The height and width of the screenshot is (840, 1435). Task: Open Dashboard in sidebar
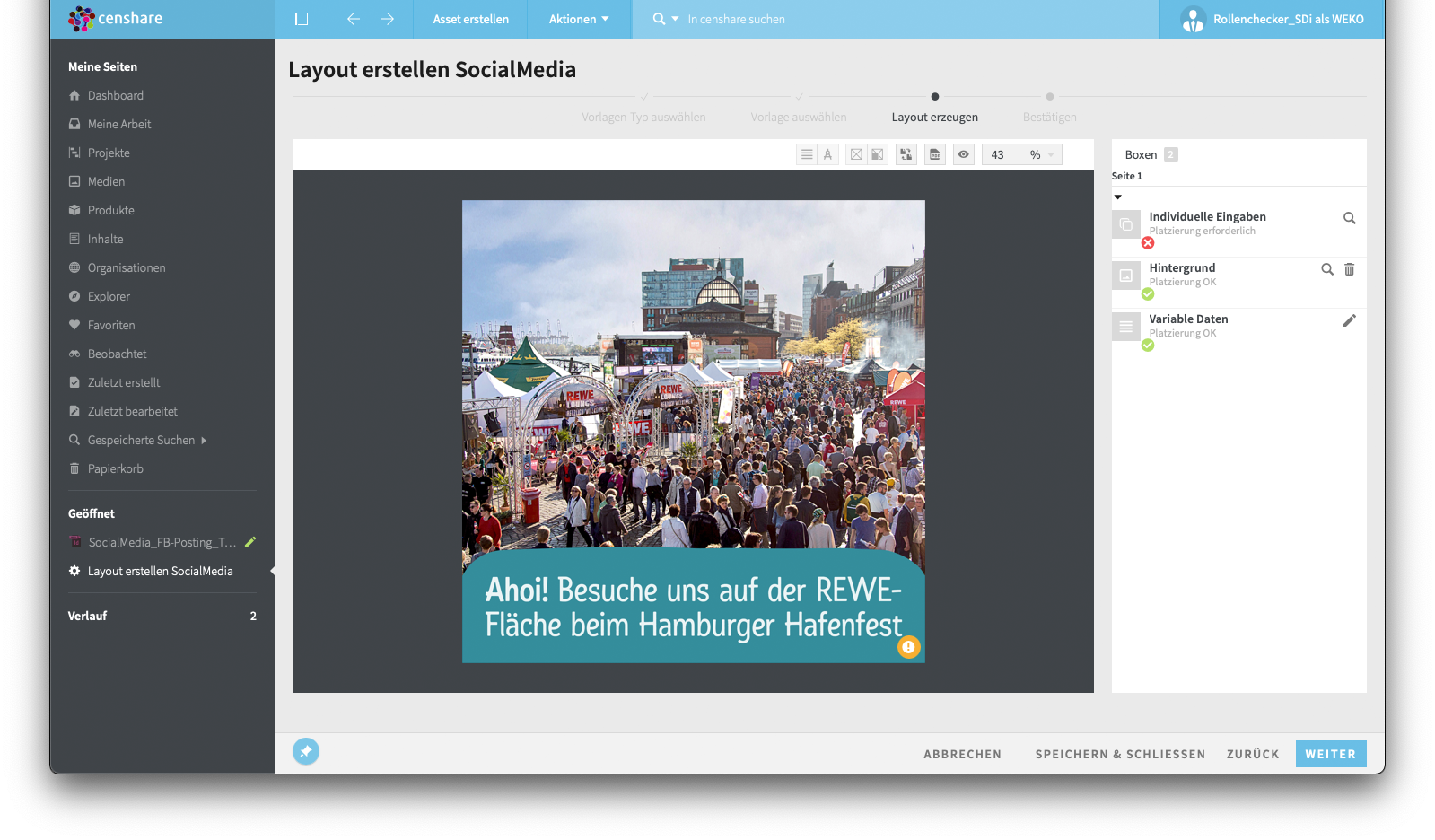(x=116, y=95)
